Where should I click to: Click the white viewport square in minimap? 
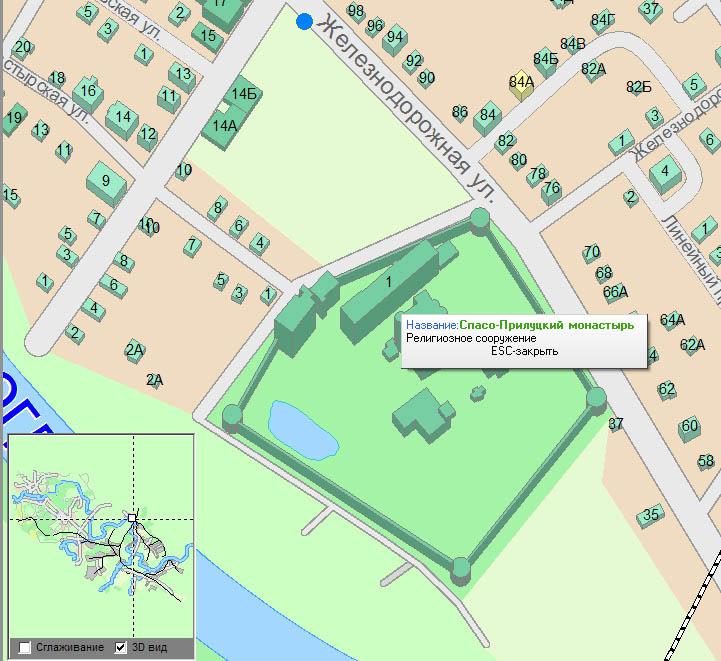pyautogui.click(x=132, y=517)
